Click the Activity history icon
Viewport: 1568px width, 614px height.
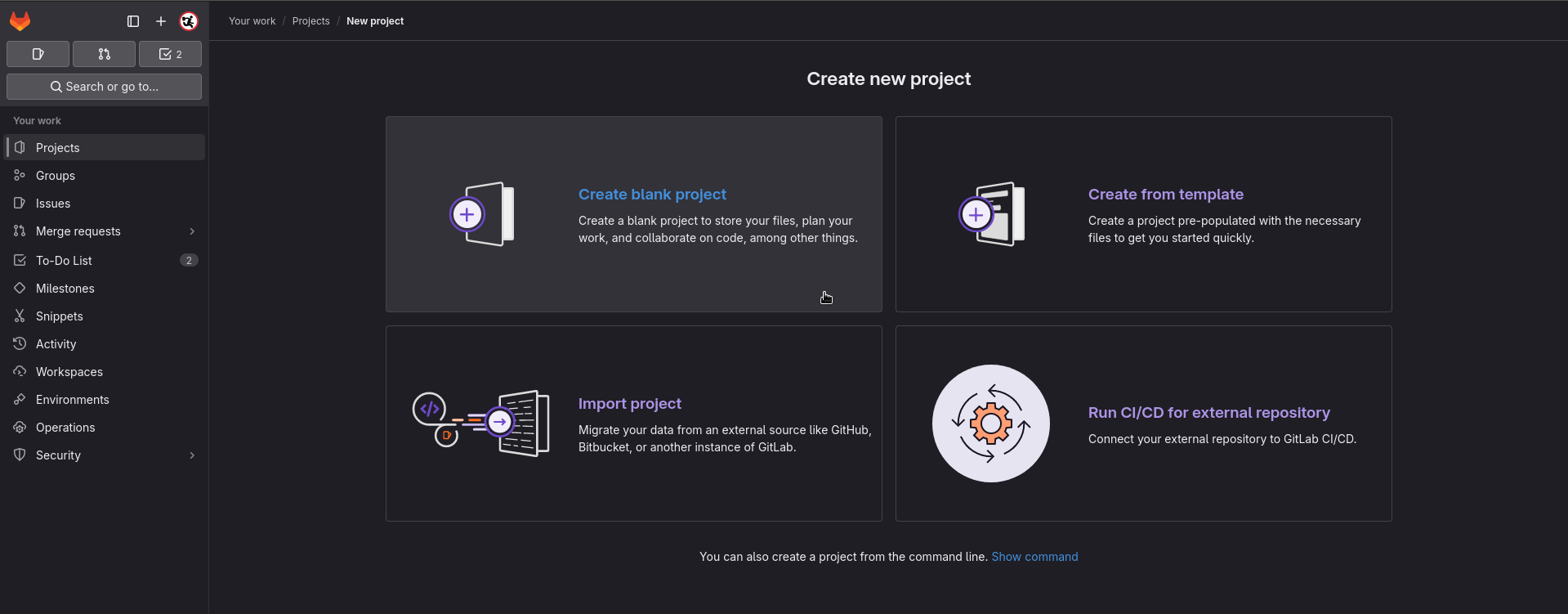(20, 343)
